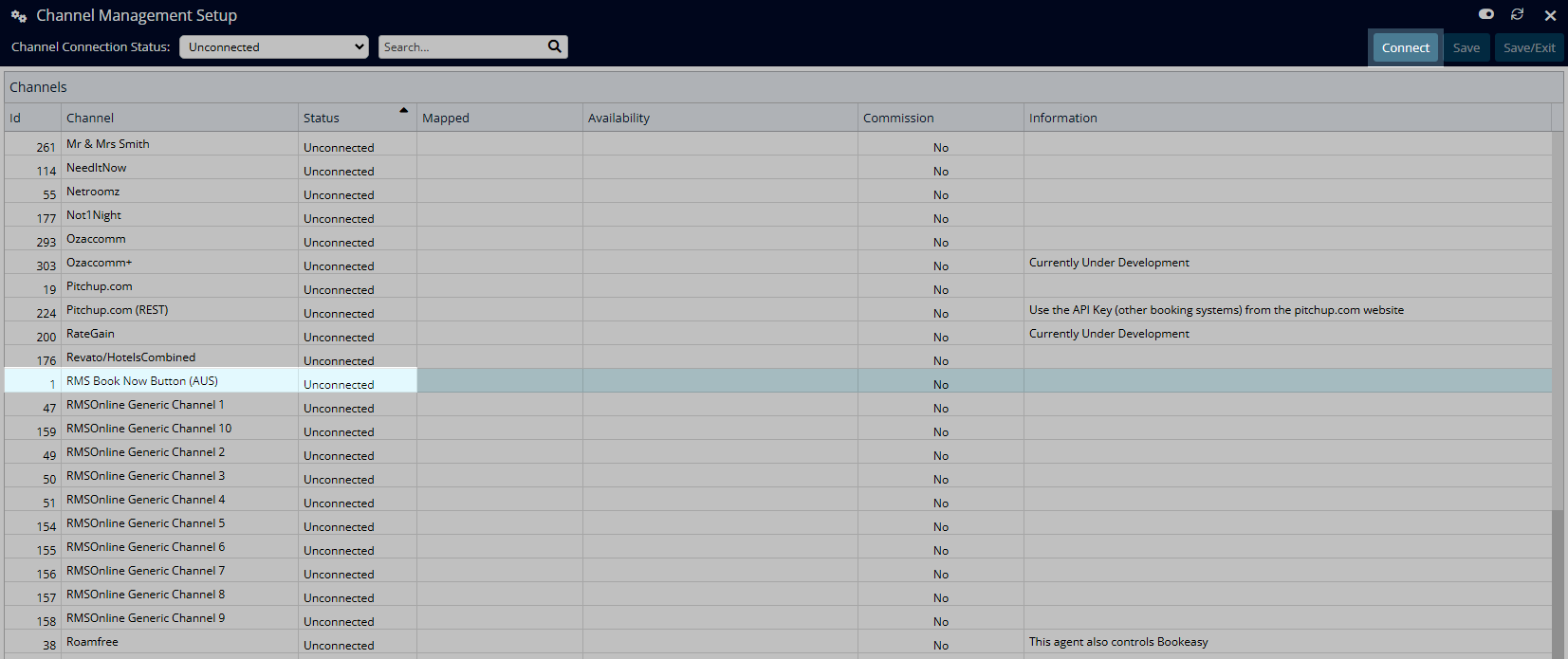Select the Mr & Mrs Smith channel row
The image size is (1568, 659).
[x=778, y=144]
